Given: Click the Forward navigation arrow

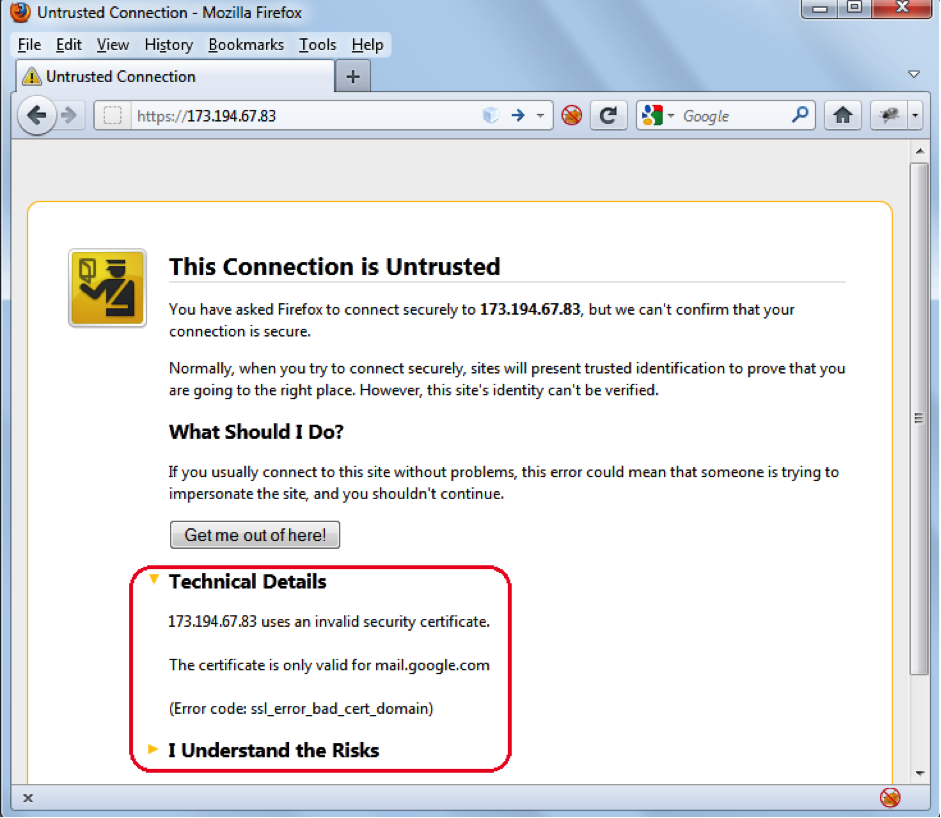Looking at the screenshot, I should pos(69,116).
